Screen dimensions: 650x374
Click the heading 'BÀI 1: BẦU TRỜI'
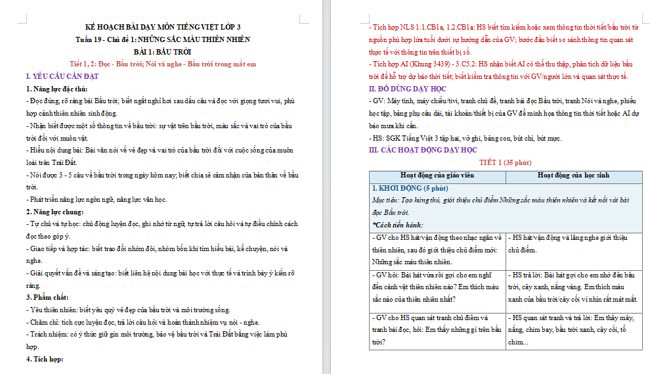[x=162, y=52]
